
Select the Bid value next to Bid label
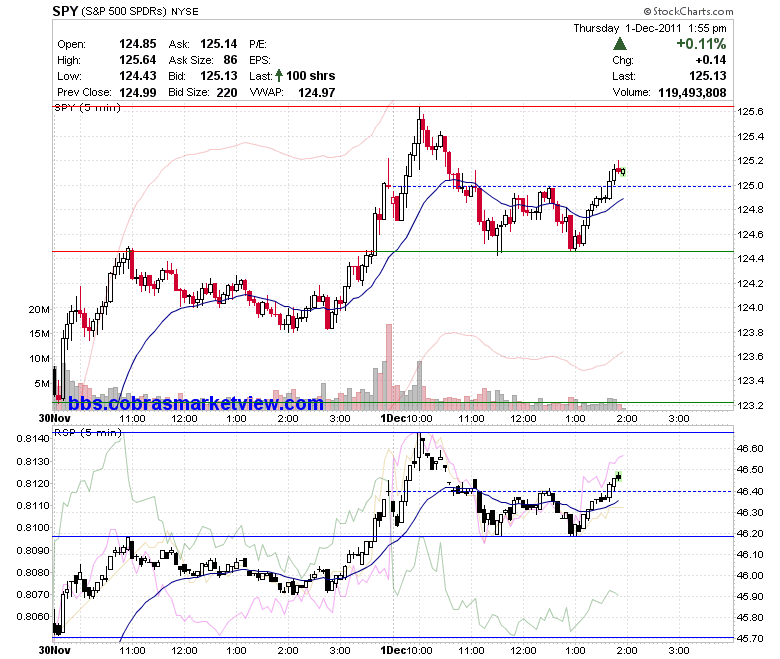click(x=218, y=76)
